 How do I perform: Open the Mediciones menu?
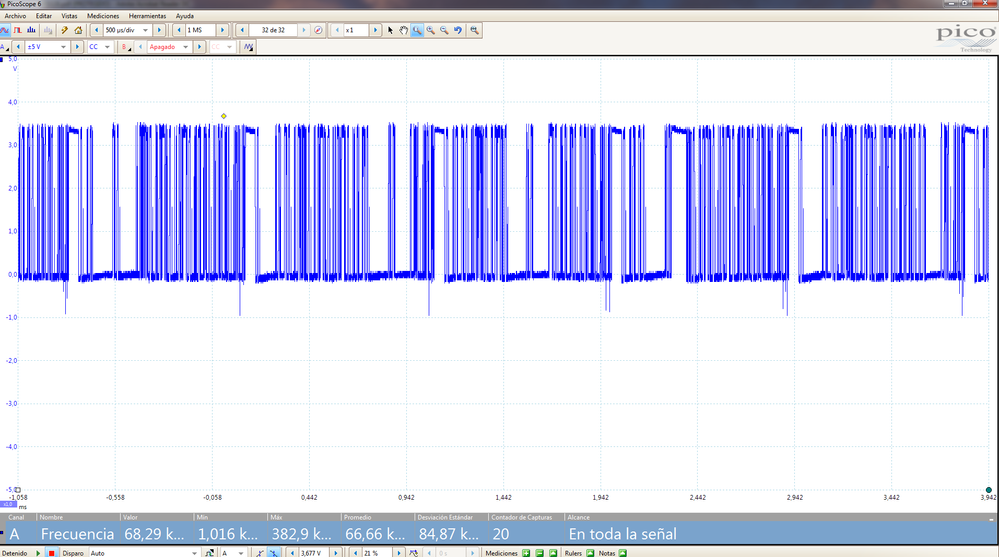pyautogui.click(x=103, y=16)
